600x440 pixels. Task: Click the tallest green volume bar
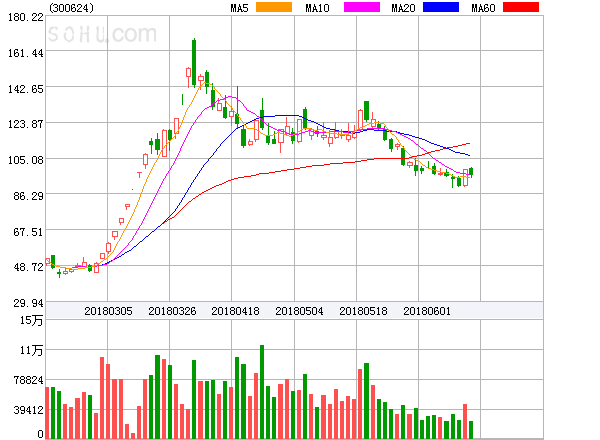pos(262,392)
